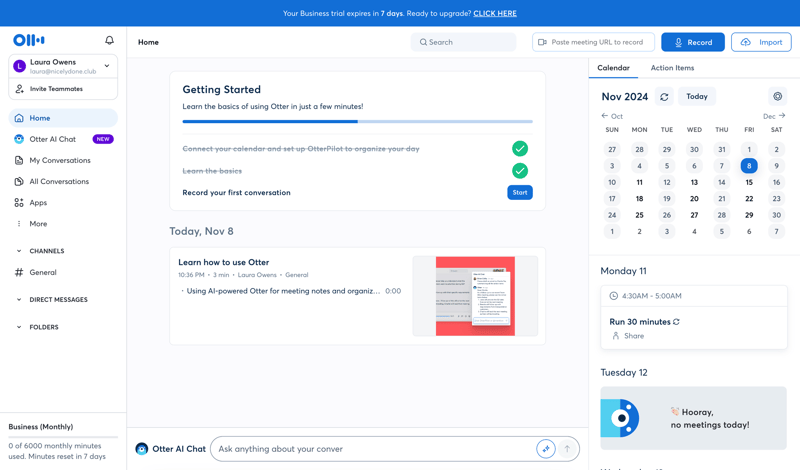Click the Home sidebar house icon
Viewport: 800px width, 470px height.
pos(19,118)
